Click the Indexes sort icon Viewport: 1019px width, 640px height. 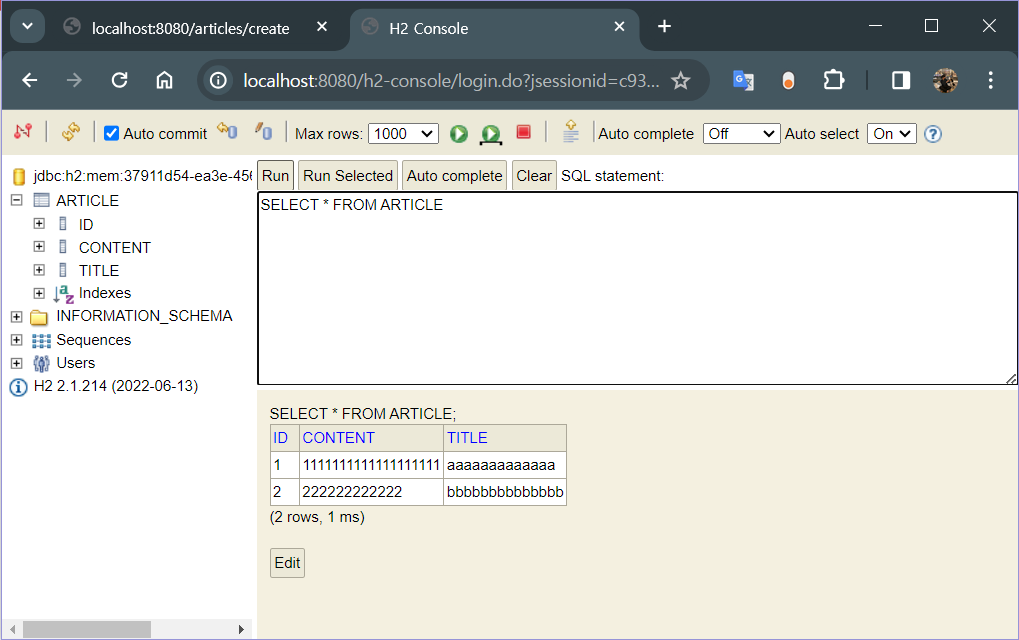[63, 294]
